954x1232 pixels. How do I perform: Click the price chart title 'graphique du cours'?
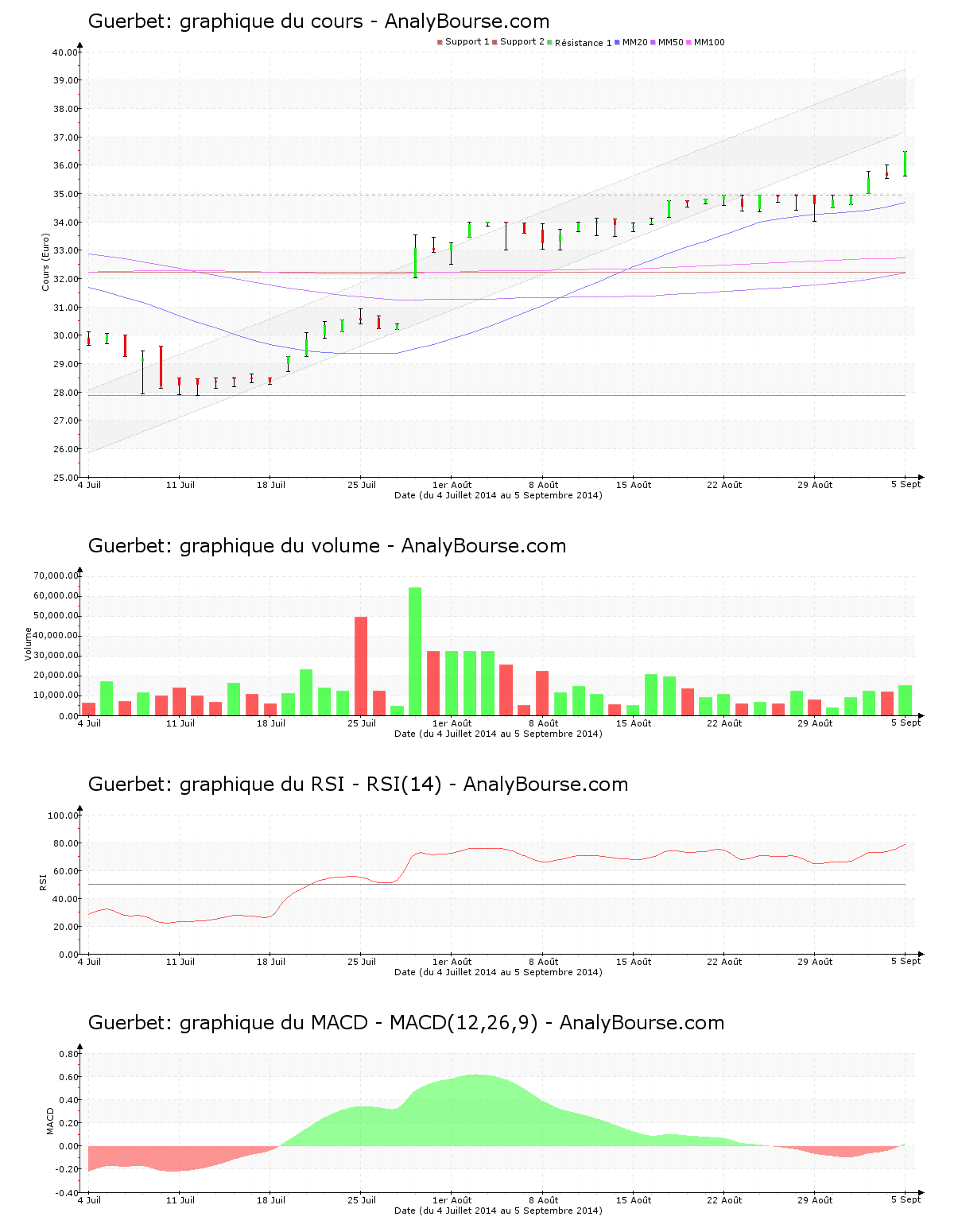tap(318, 21)
